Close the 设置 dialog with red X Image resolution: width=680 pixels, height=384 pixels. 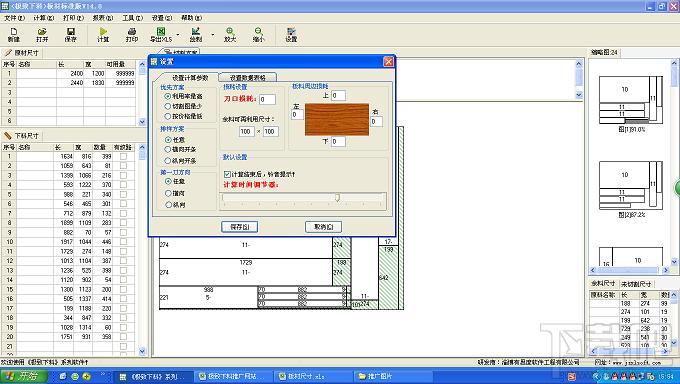tap(389, 62)
